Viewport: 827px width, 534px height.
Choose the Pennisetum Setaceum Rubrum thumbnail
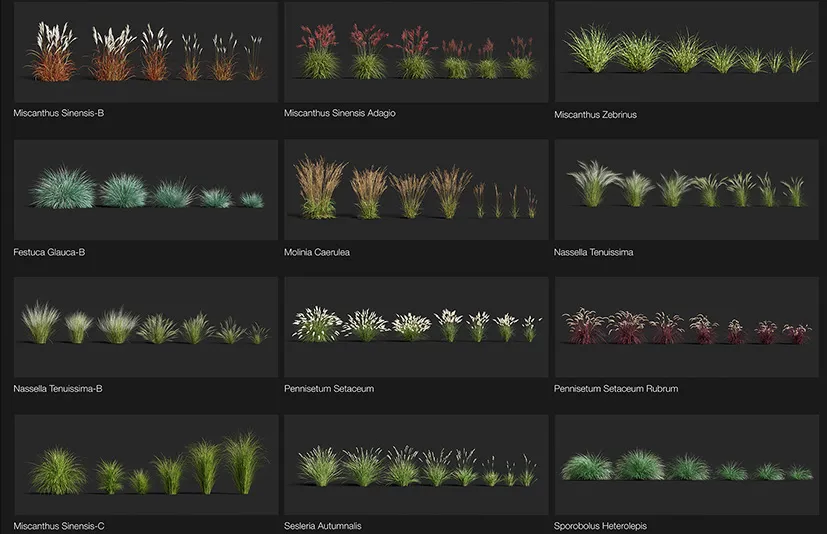[687, 327]
